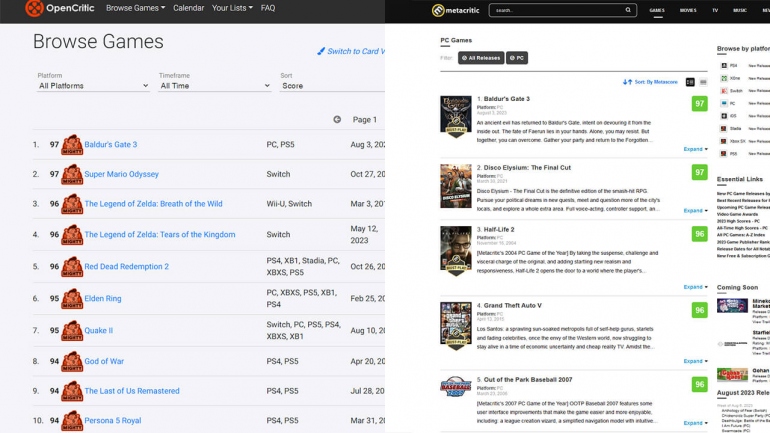Click the Mighty badge icon for Red Dead Redemption 2

pos(72,267)
